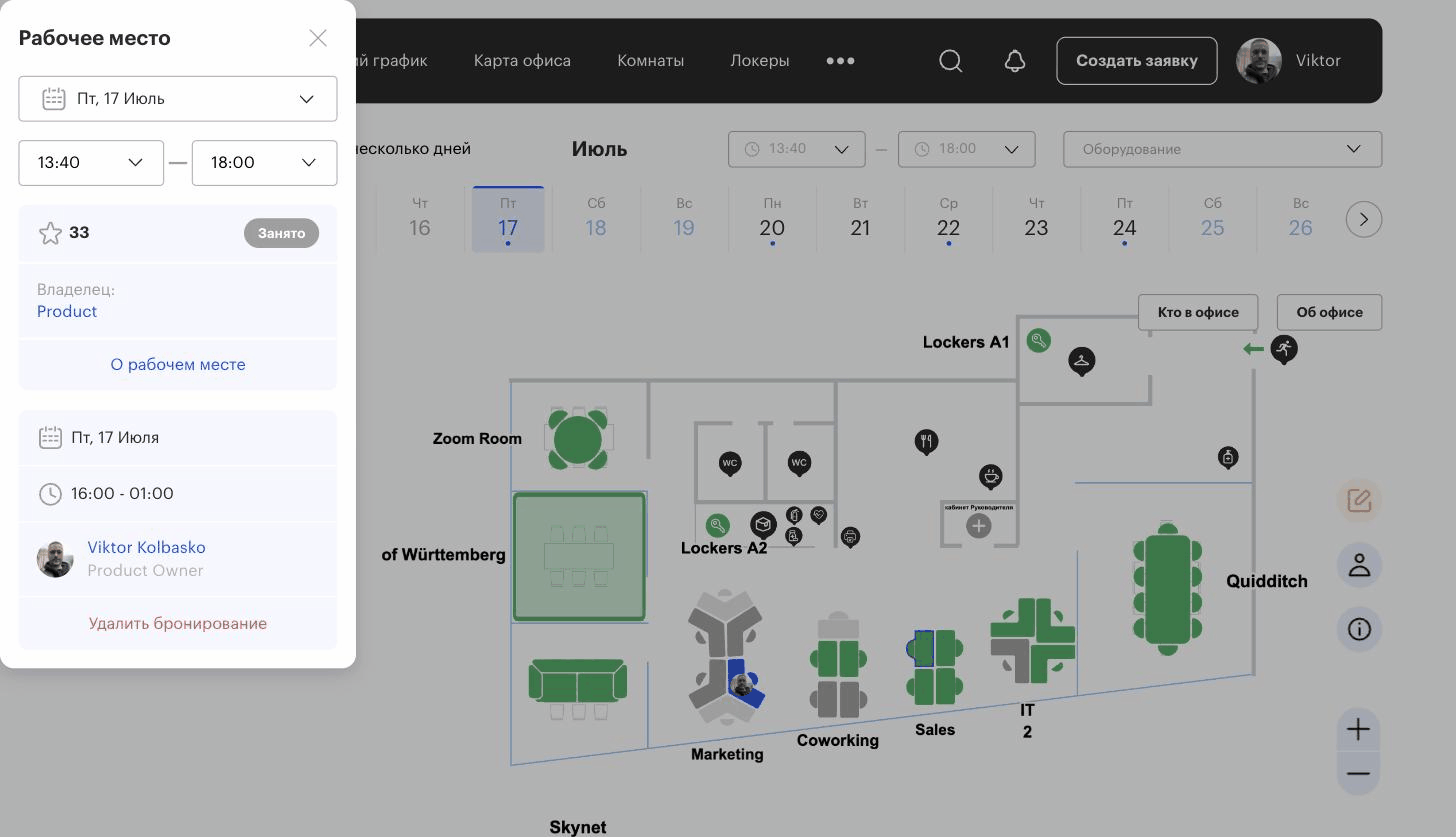
Task: Go to next dates with arrow
Action: coord(1364,219)
